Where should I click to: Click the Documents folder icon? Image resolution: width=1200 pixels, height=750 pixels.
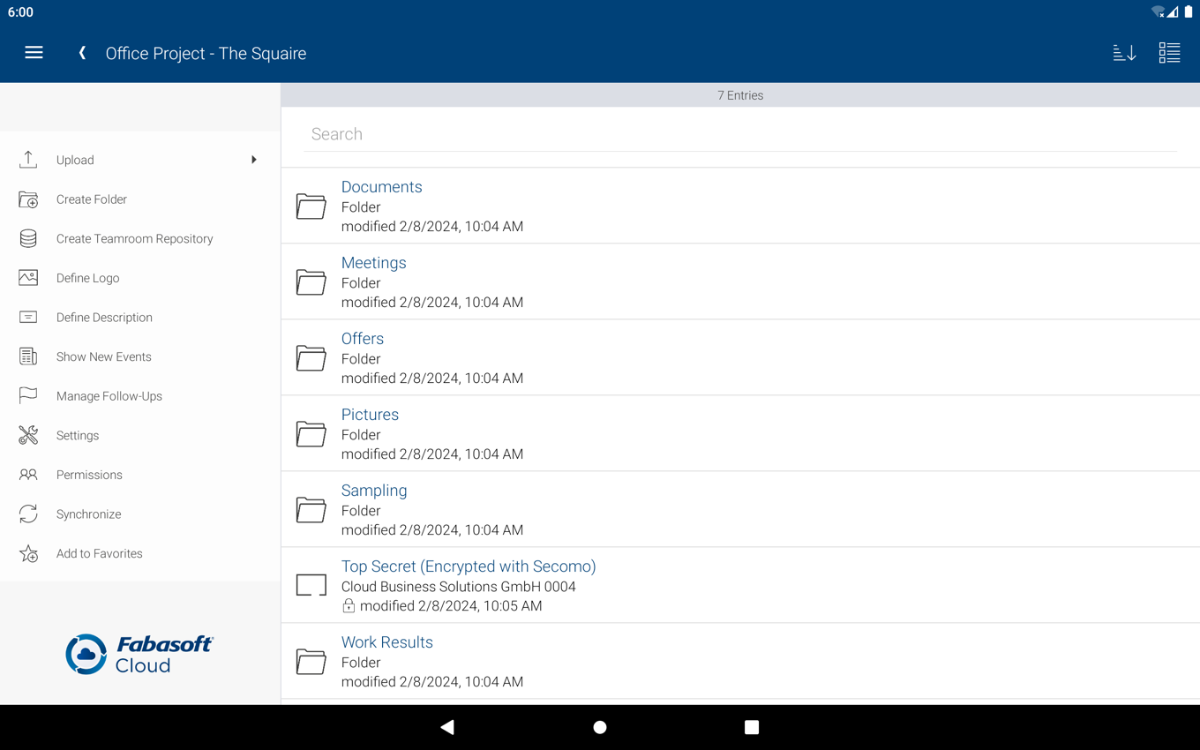pyautogui.click(x=311, y=206)
